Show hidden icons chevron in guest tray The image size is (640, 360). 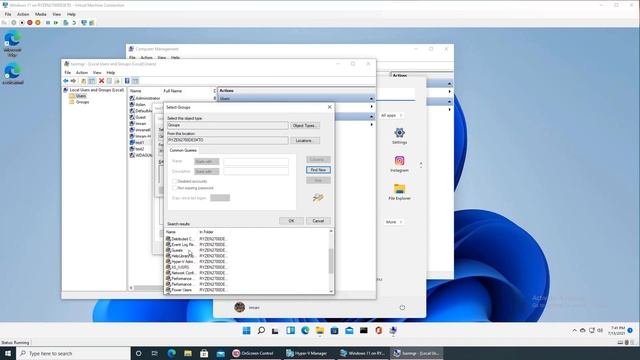[574, 331]
